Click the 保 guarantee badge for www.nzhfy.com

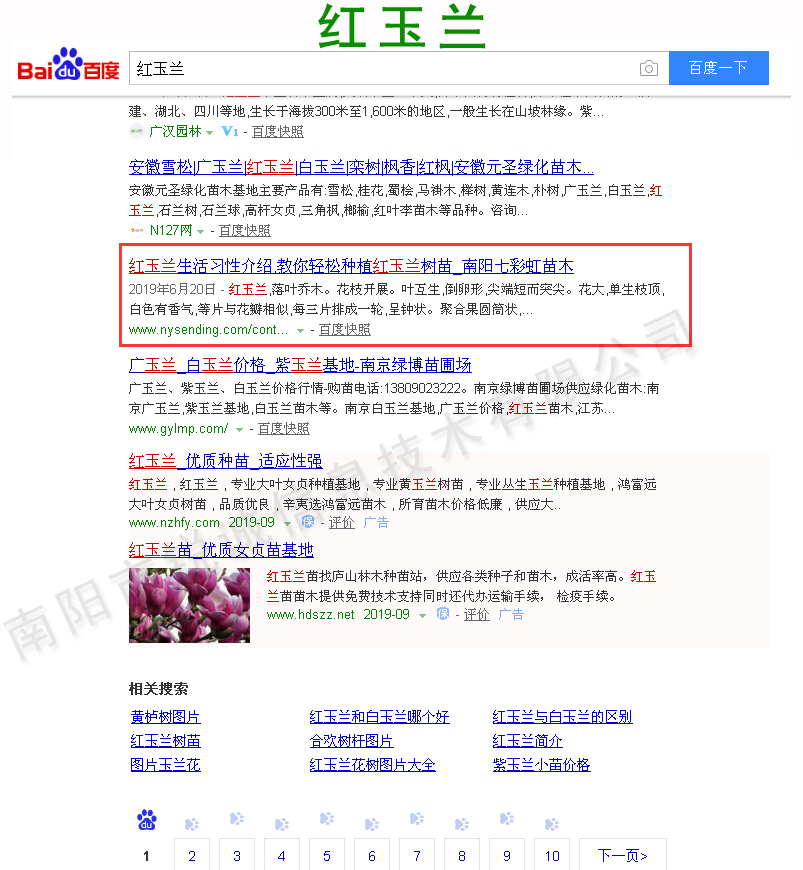[x=308, y=522]
